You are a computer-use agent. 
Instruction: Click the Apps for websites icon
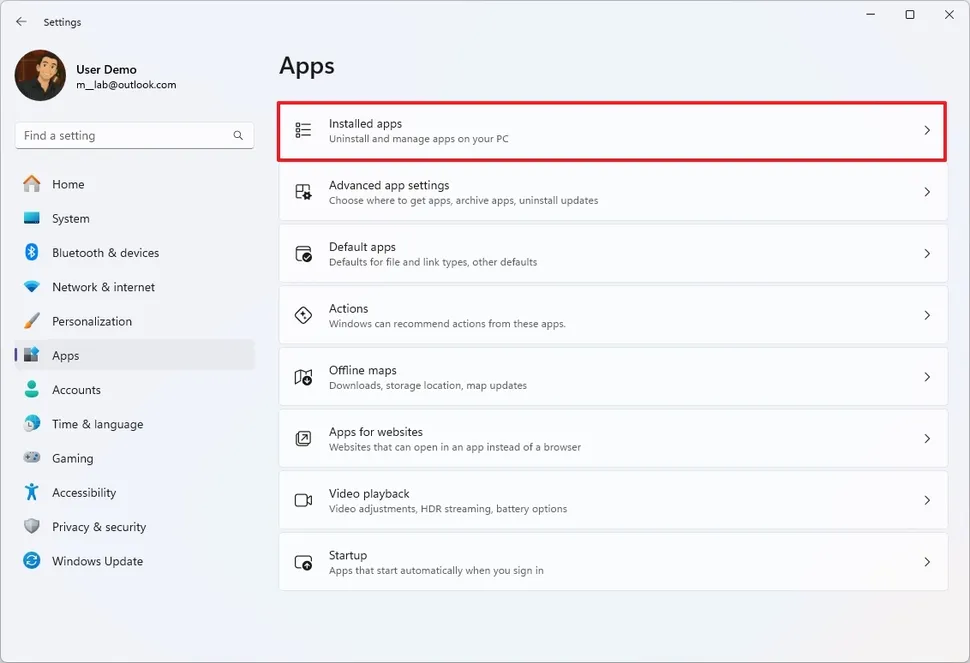[x=303, y=438]
